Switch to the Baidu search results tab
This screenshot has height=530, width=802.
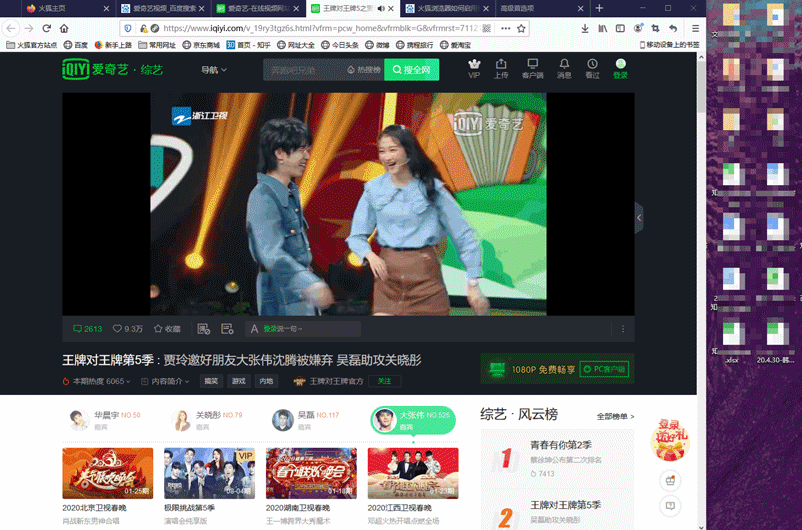(x=163, y=9)
